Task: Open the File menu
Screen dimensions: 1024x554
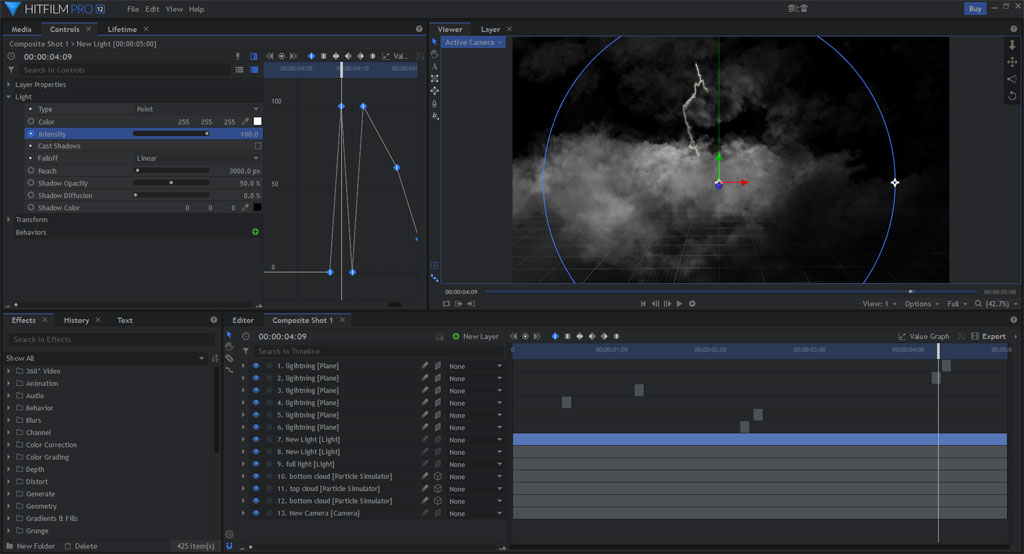Action: pos(133,9)
